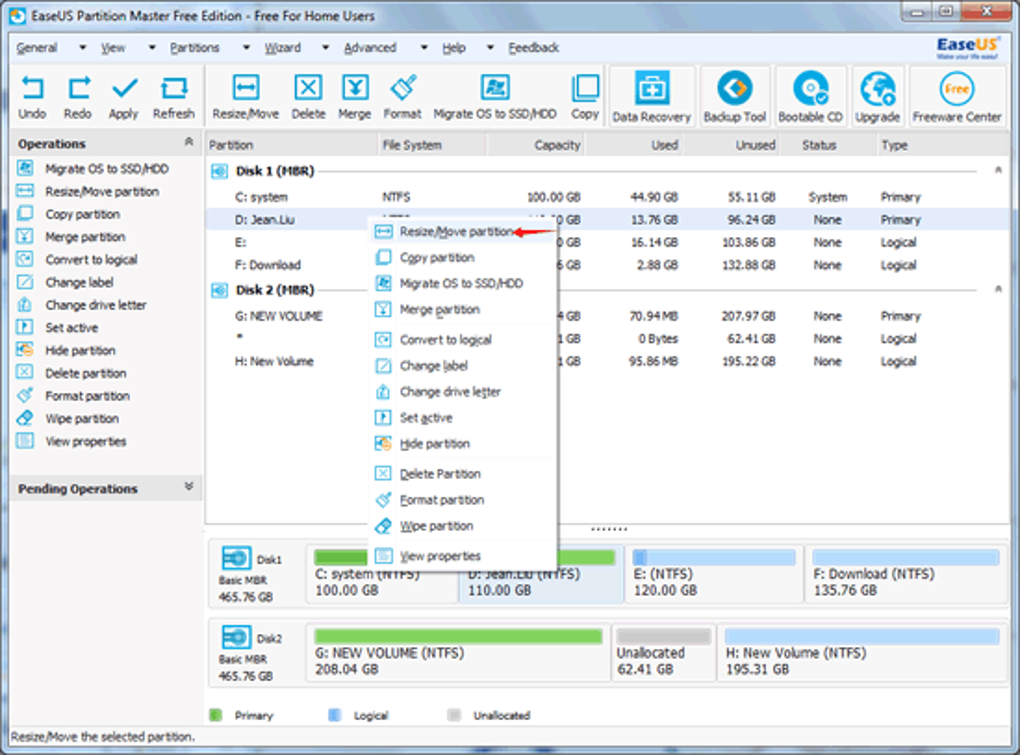Open the Help menu

[x=453, y=47]
